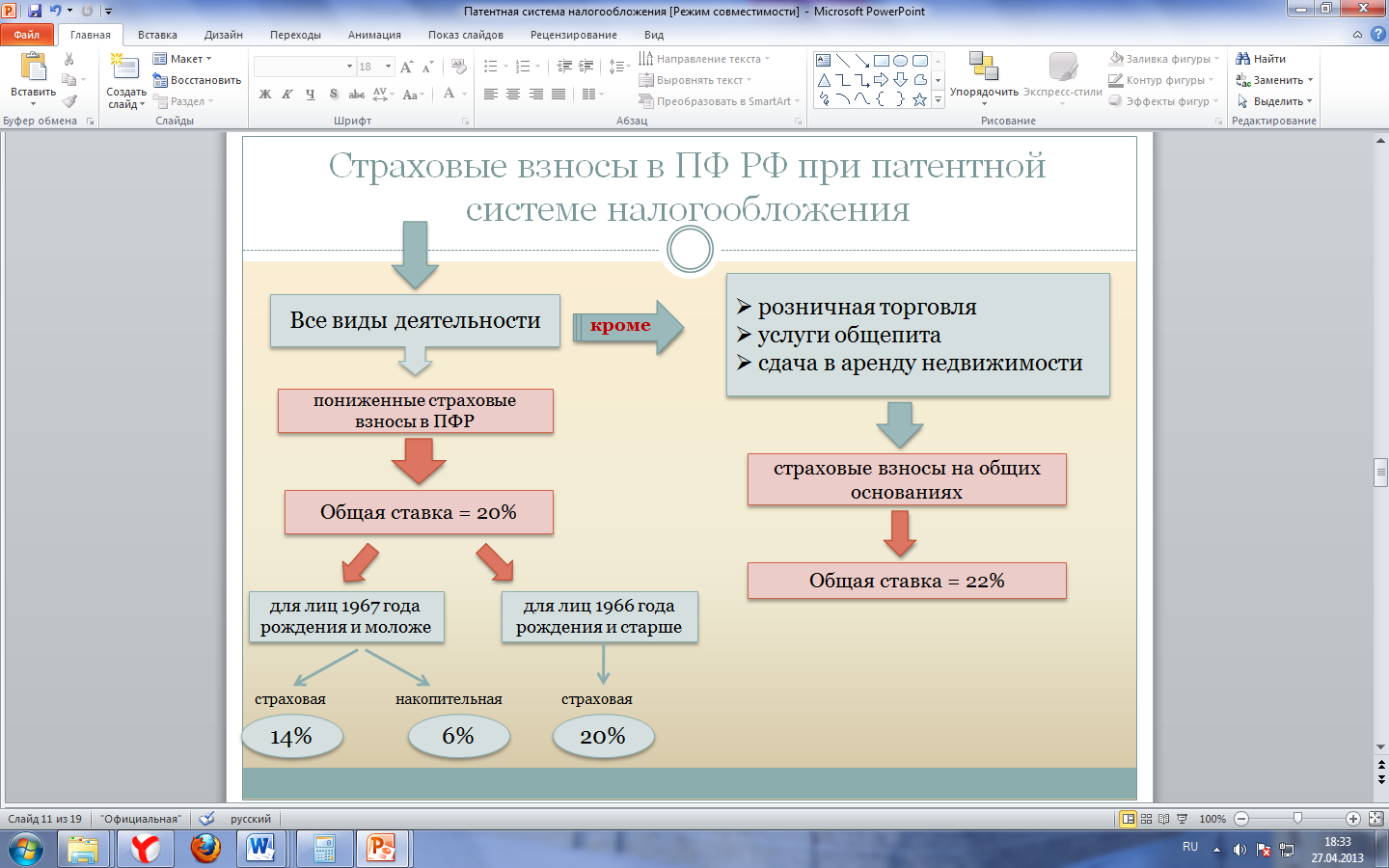Open Yandex browser from the taskbar
Viewport: 1389px width, 868px height.
146,849
